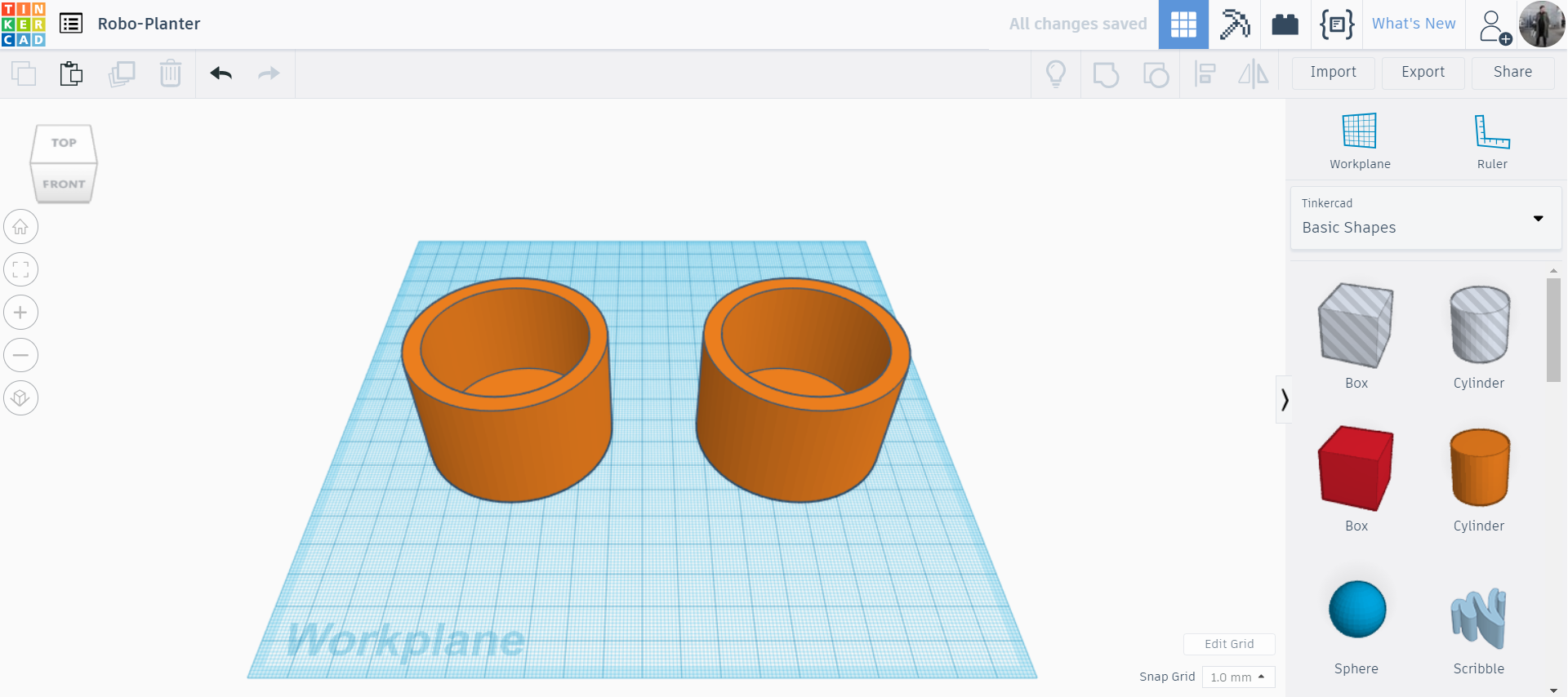The image size is (1568, 697).
Task: Click the Paste toolbar icon
Action: 71,73
